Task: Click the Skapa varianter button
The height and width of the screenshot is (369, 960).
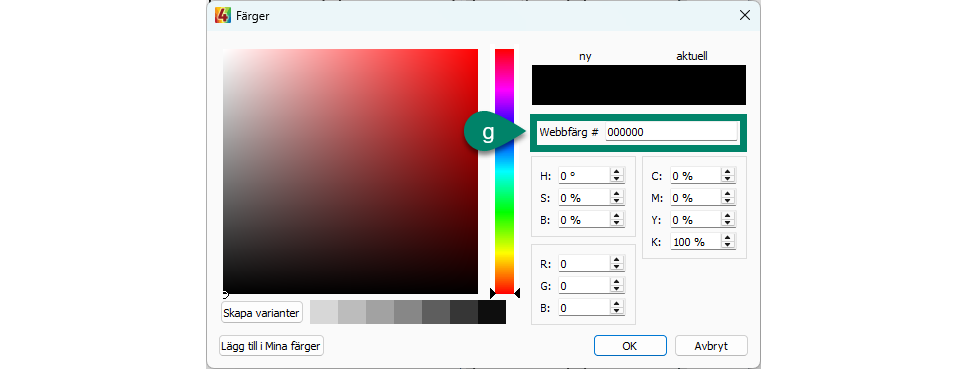Action: 261,313
